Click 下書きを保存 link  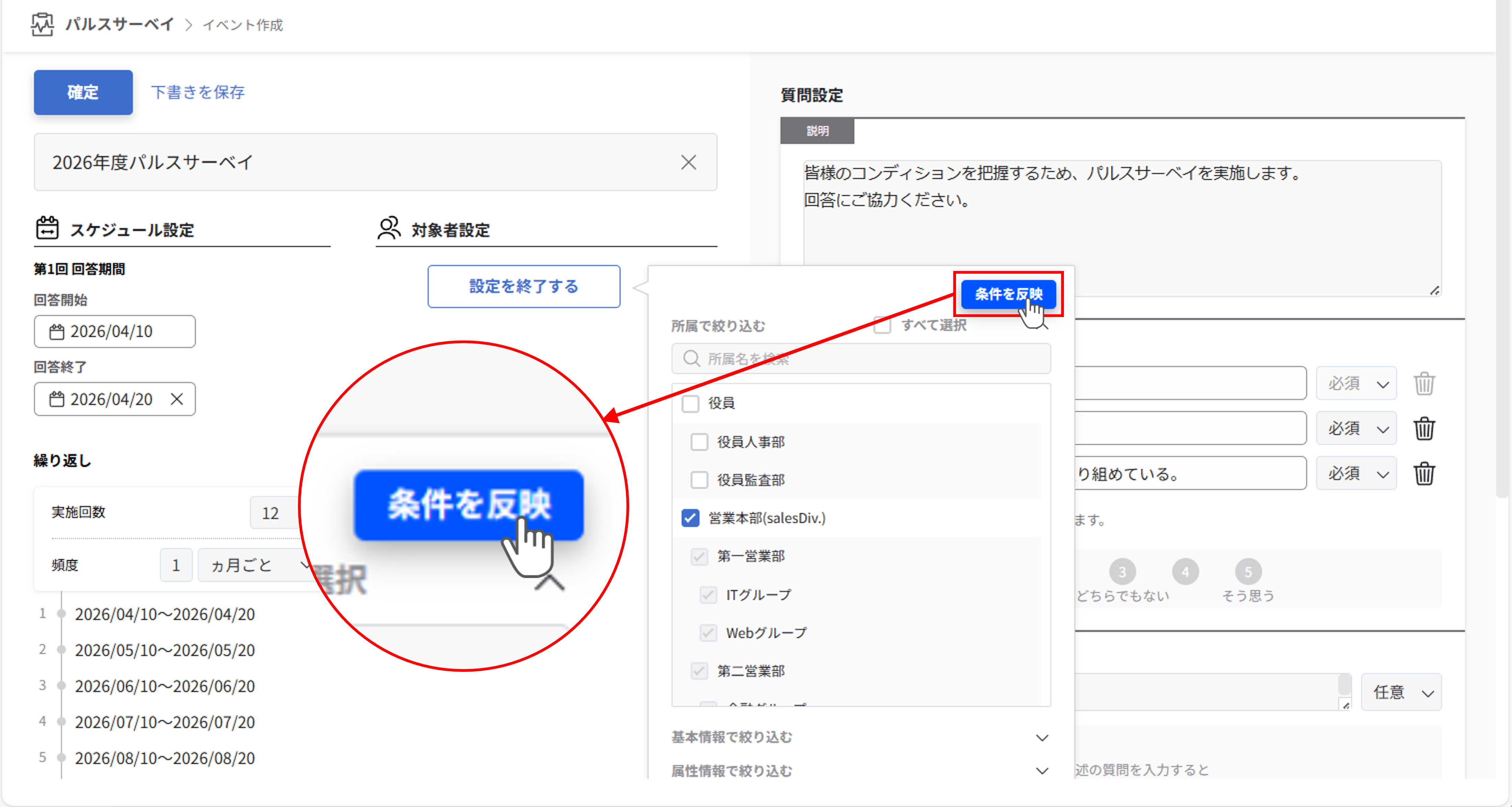point(198,92)
